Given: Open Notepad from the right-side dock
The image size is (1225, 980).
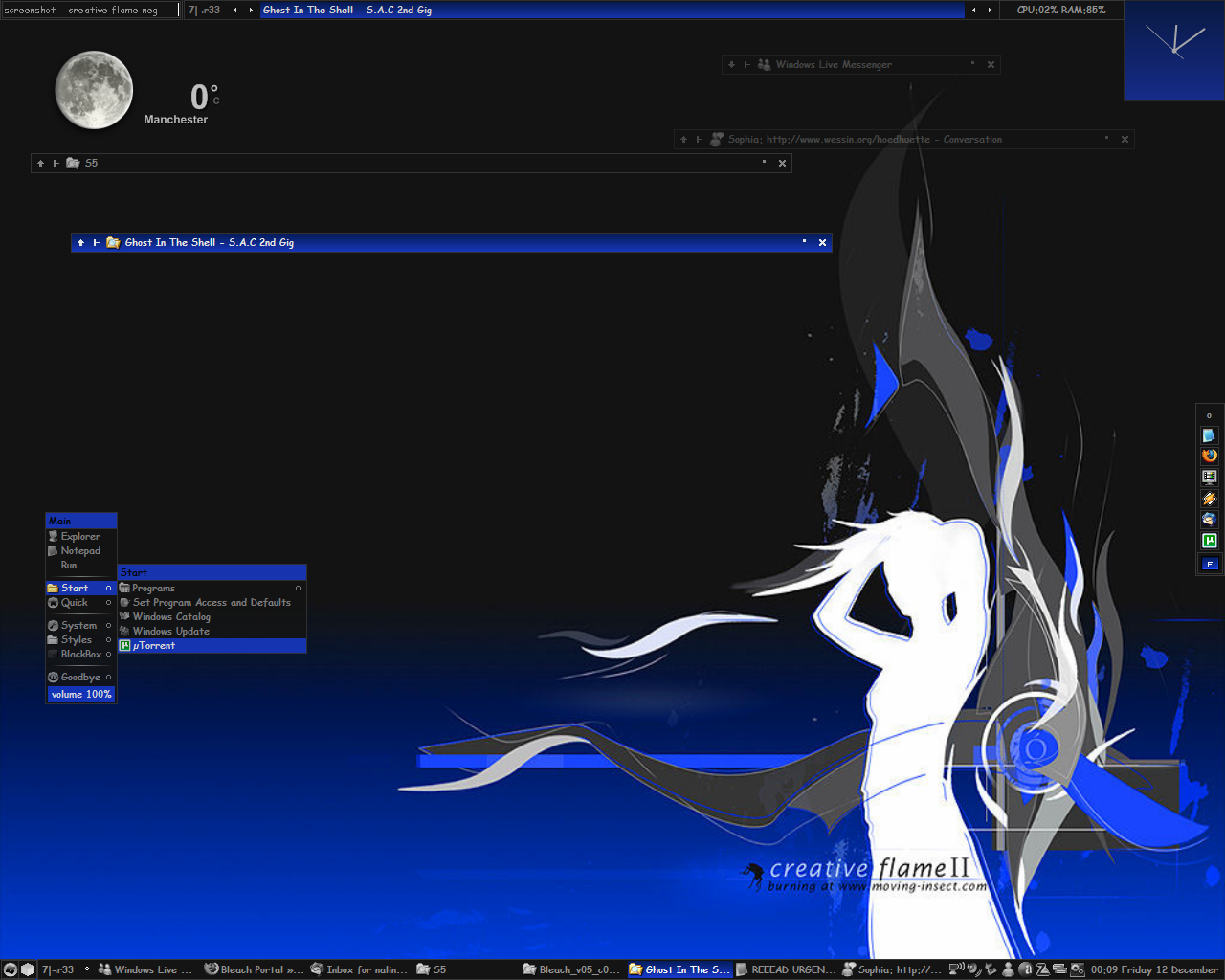Looking at the screenshot, I should [x=1209, y=435].
